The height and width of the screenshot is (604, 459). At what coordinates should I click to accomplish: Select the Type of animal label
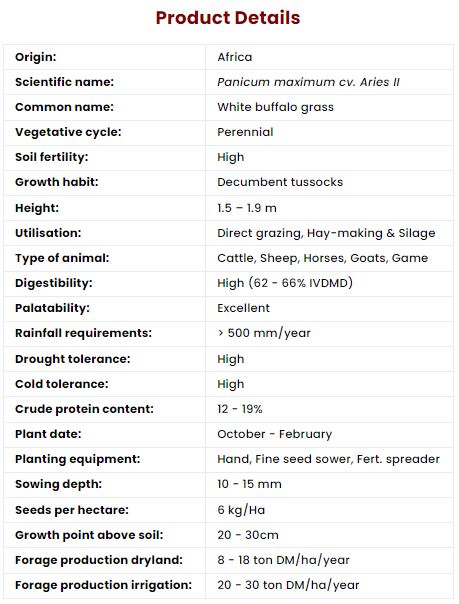click(62, 258)
